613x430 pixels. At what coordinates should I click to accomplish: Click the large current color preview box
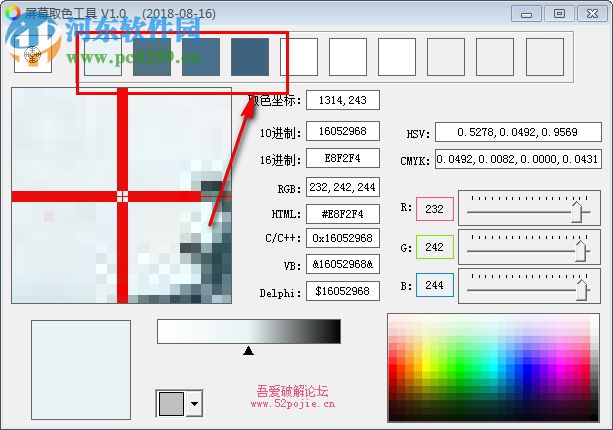coord(81,370)
